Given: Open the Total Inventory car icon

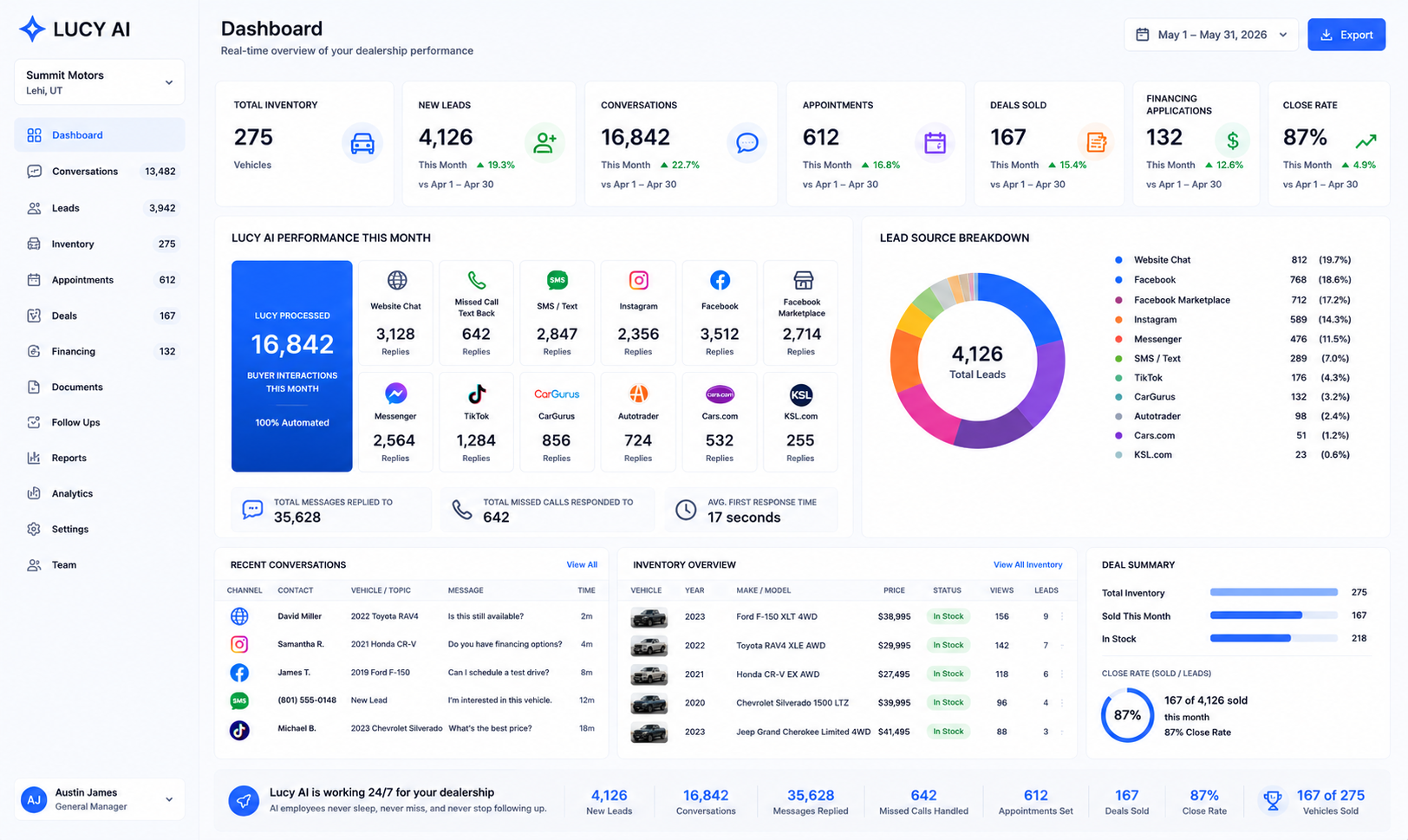Looking at the screenshot, I should point(362,143).
